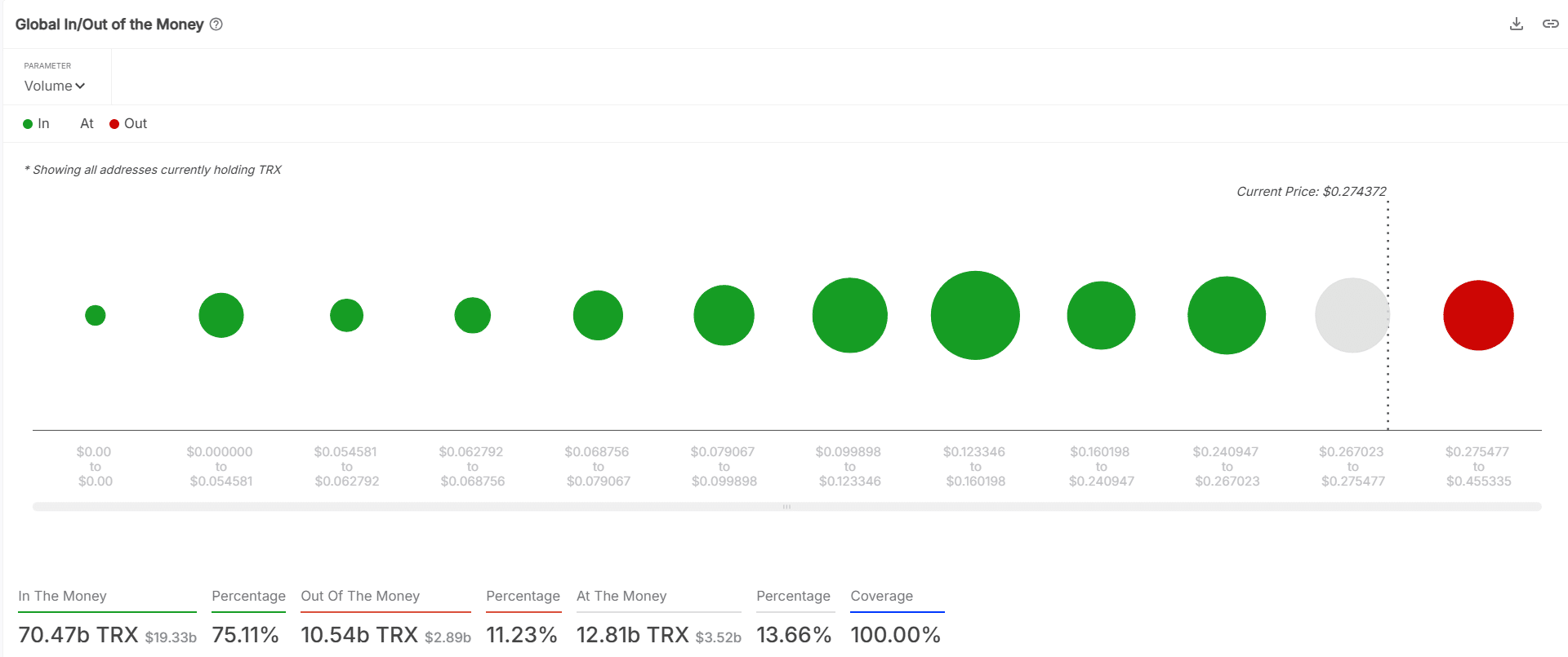This screenshot has width=1568, height=657.
Task: Select the $0.240947 to $0.267023 green bubble
Action: (x=1227, y=315)
